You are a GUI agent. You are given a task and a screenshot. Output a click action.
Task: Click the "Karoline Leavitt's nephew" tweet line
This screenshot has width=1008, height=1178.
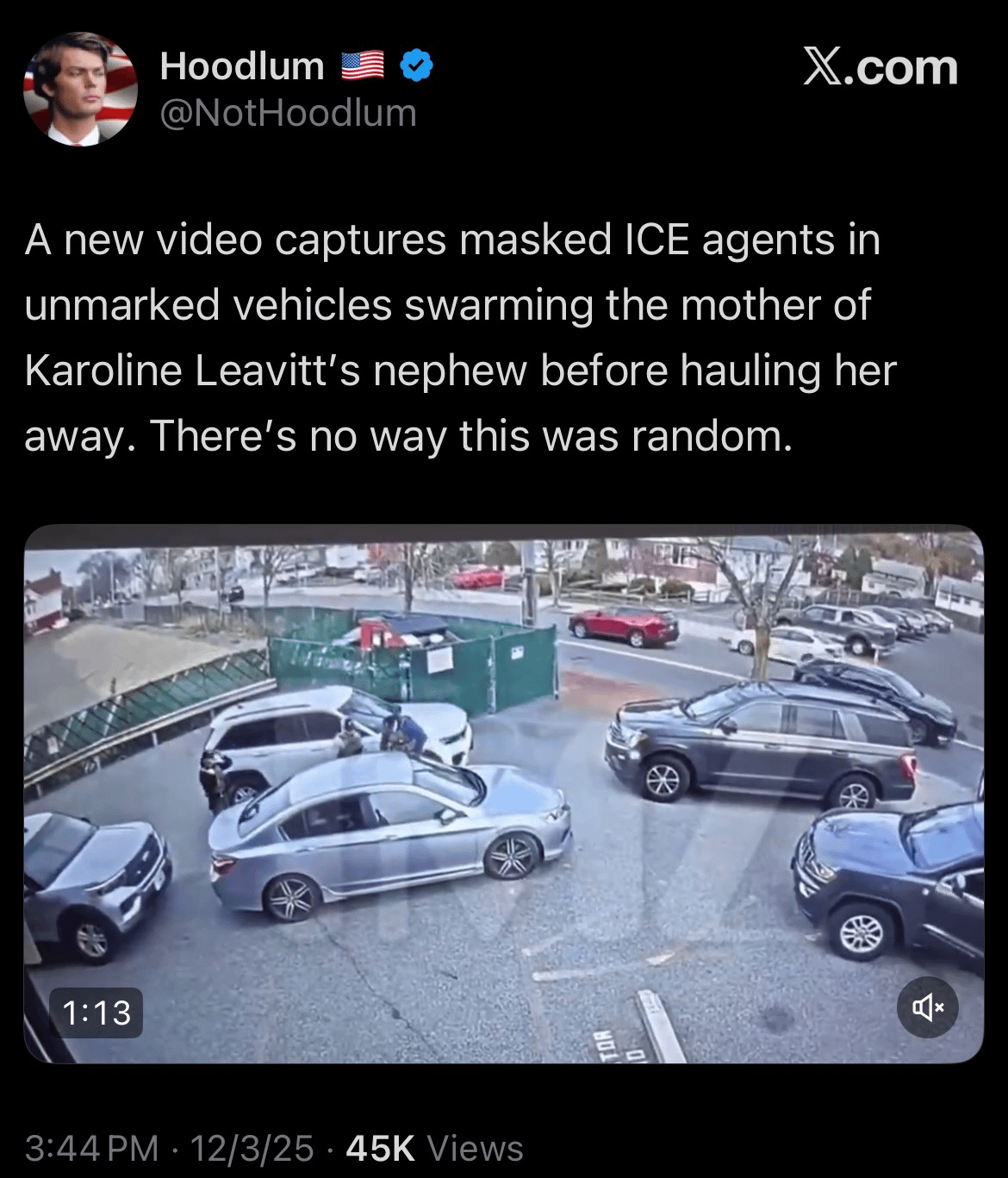[461, 371]
